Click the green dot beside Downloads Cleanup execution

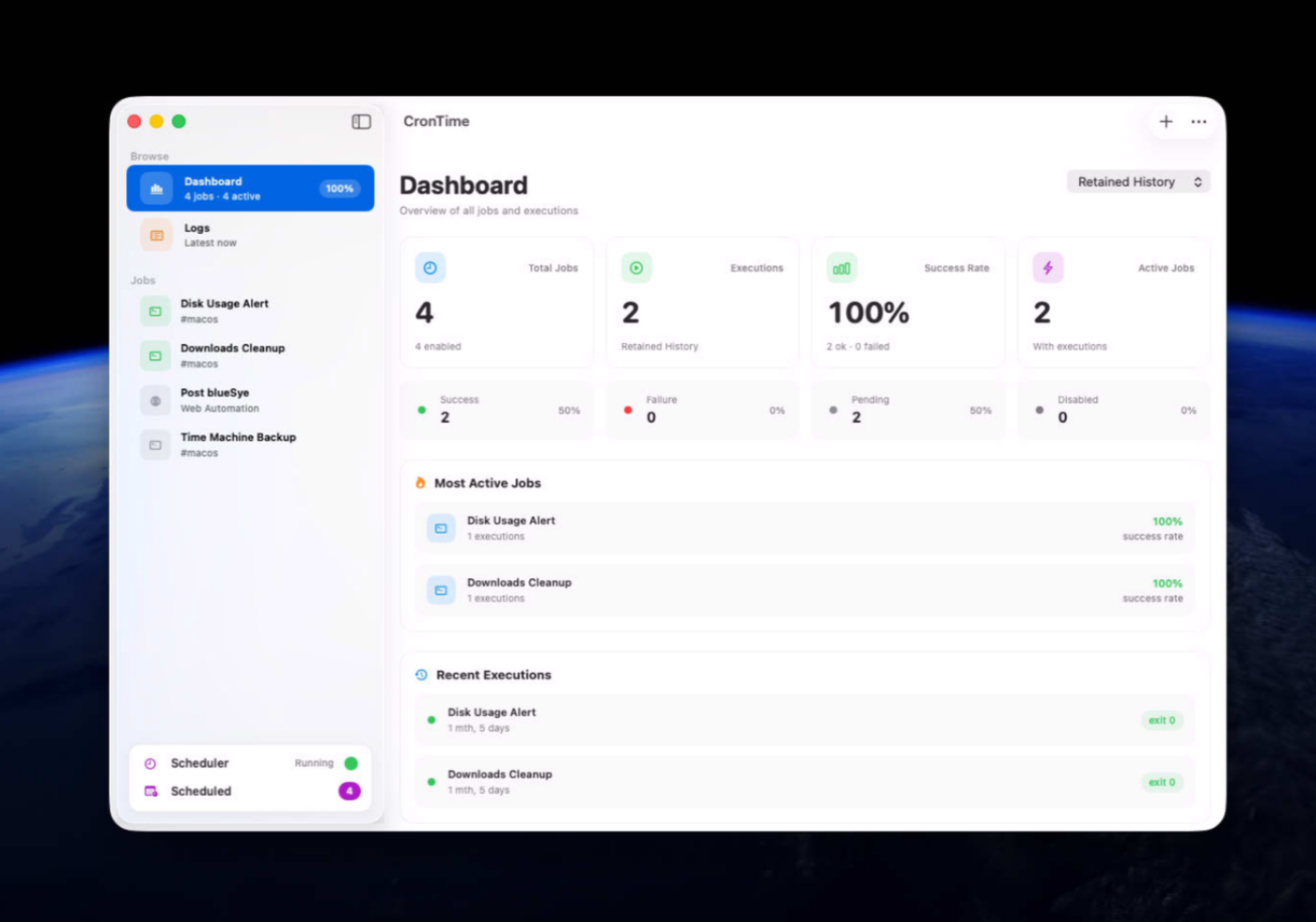(x=431, y=782)
